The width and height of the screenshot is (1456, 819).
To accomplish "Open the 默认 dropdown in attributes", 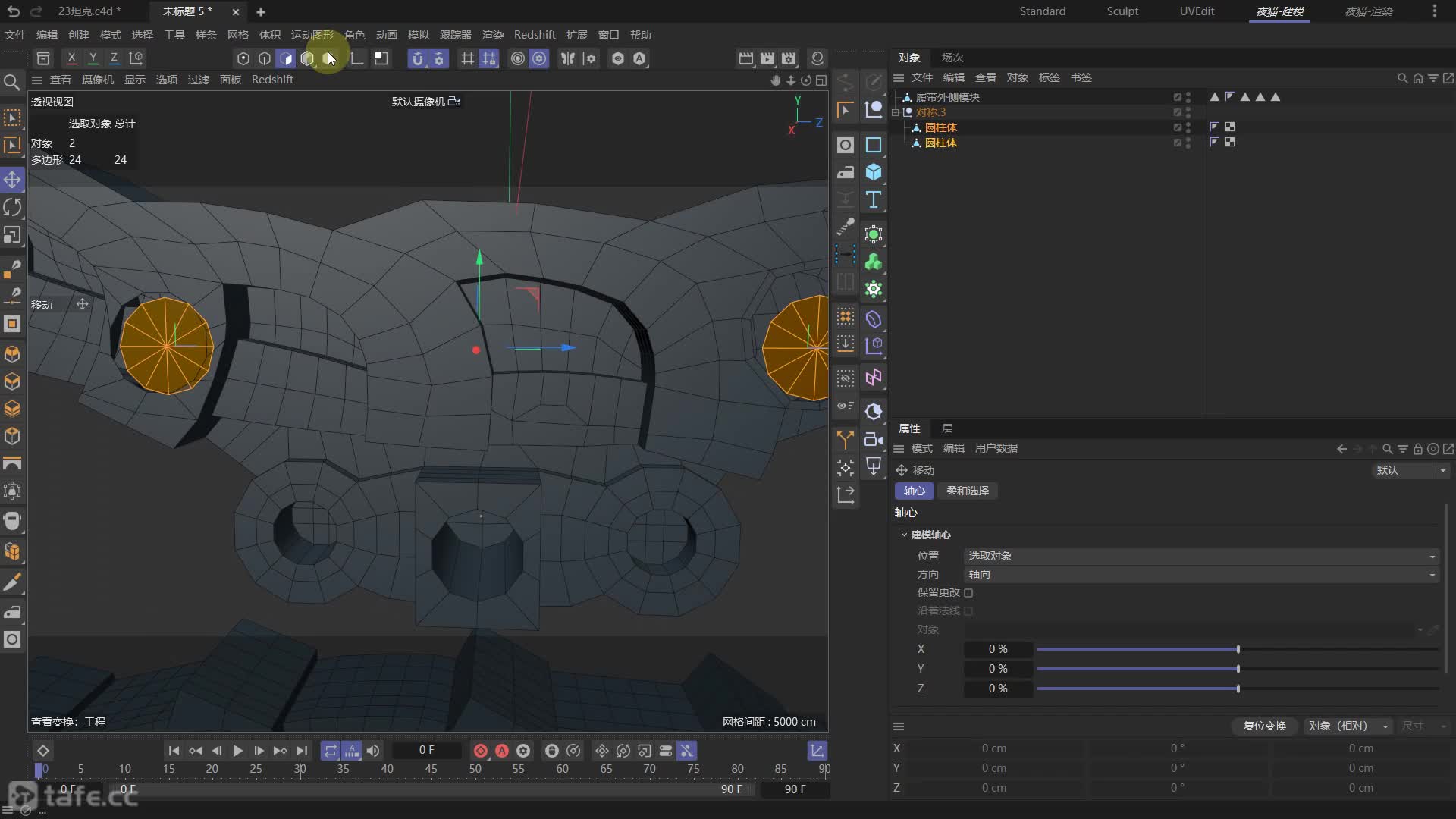I will tap(1410, 470).
